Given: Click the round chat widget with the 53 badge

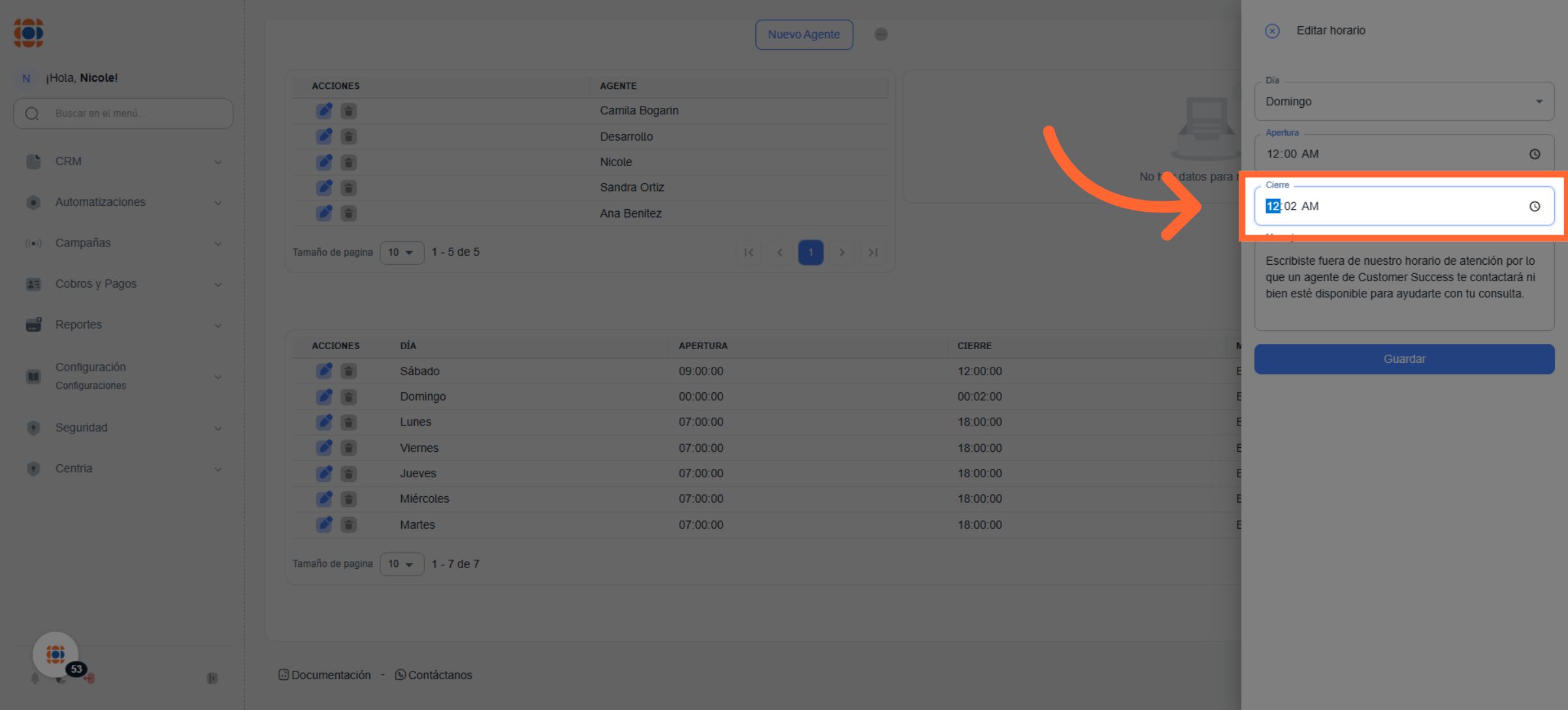Looking at the screenshot, I should [x=56, y=654].
